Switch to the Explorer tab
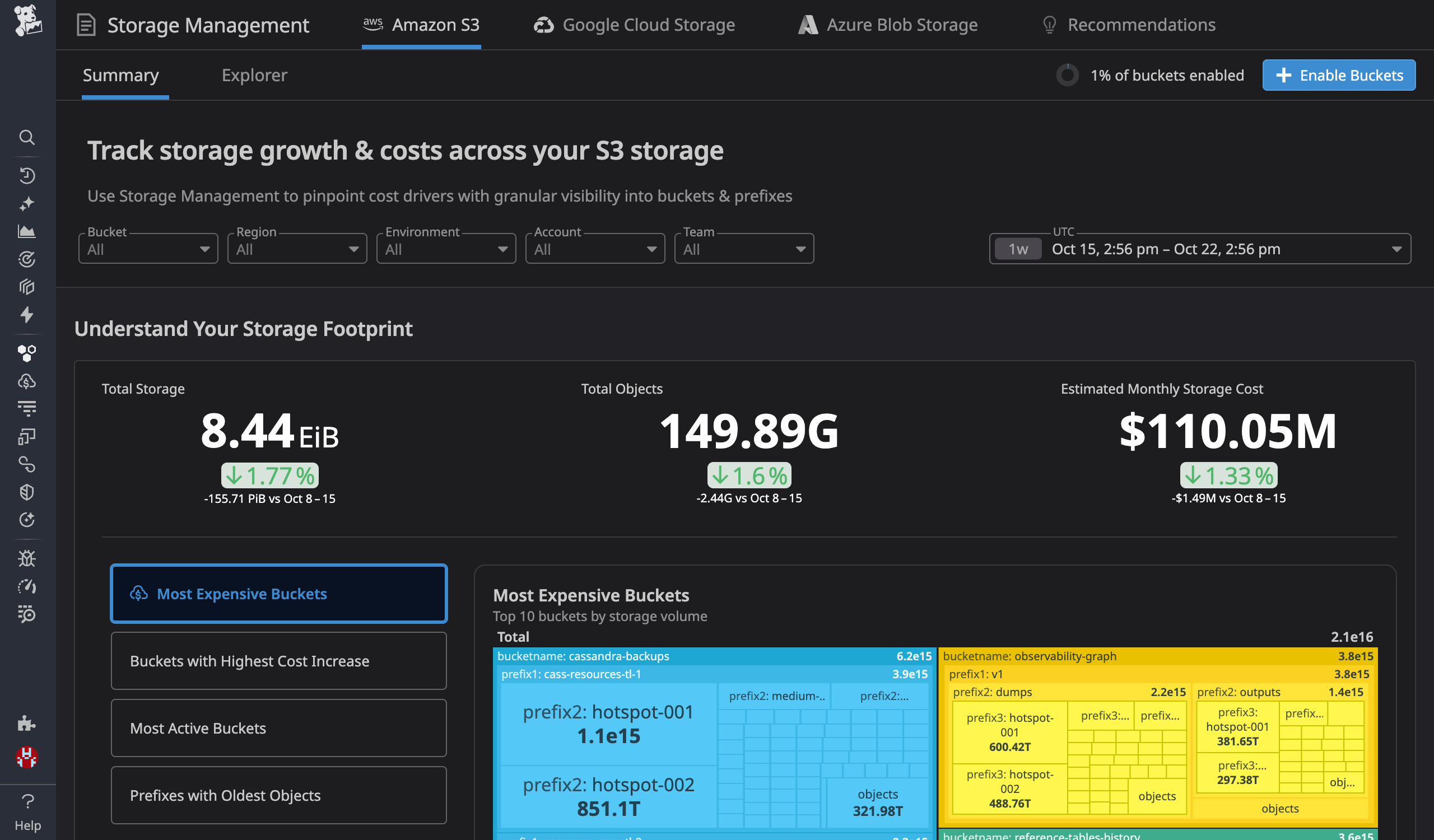 point(254,75)
